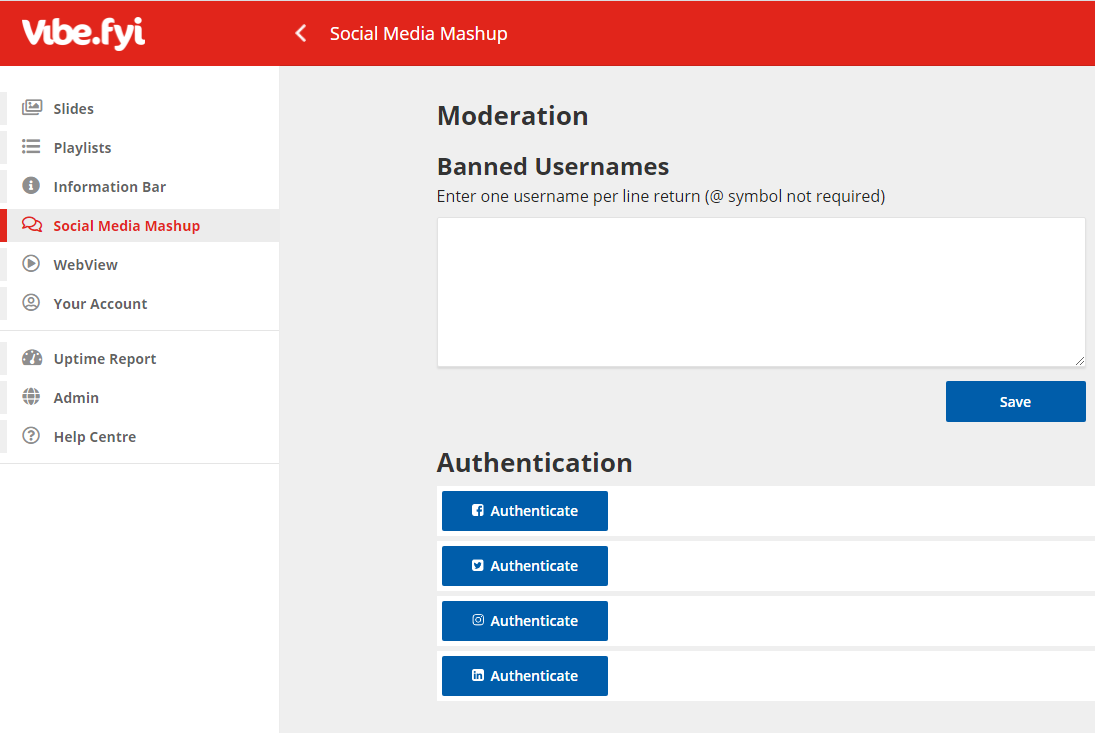This screenshot has width=1095, height=733.
Task: Click the Banned Usernames heading
Action: [x=553, y=167]
